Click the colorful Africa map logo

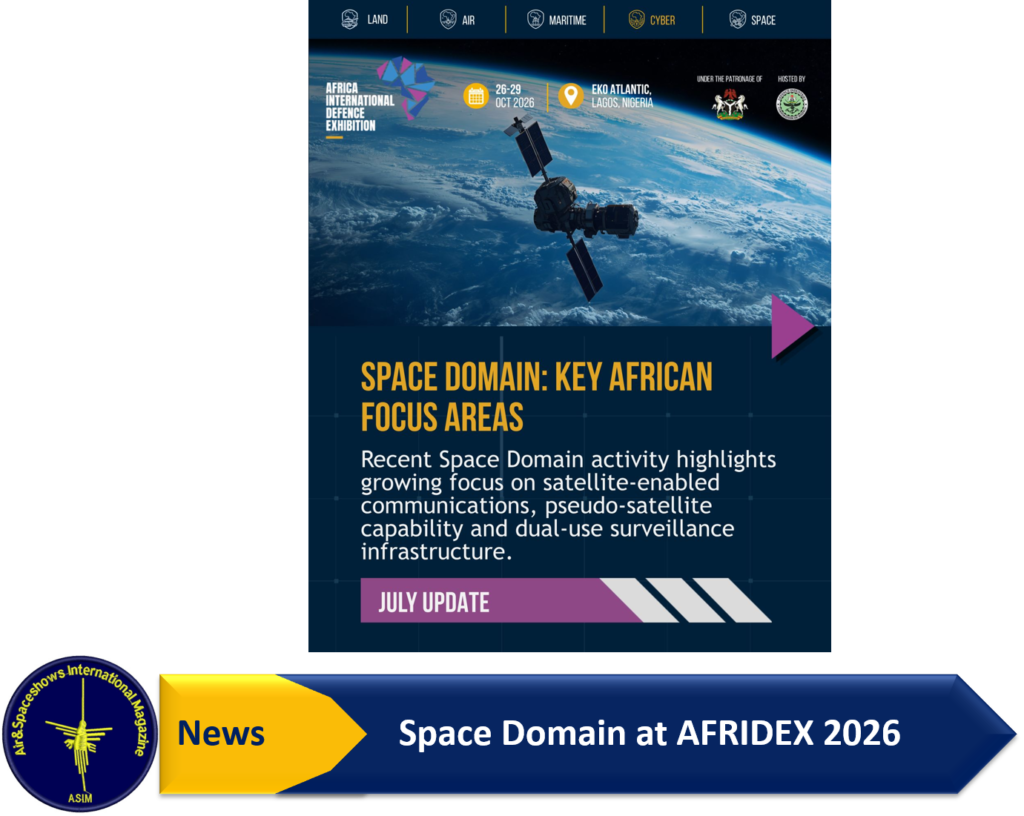click(406, 87)
